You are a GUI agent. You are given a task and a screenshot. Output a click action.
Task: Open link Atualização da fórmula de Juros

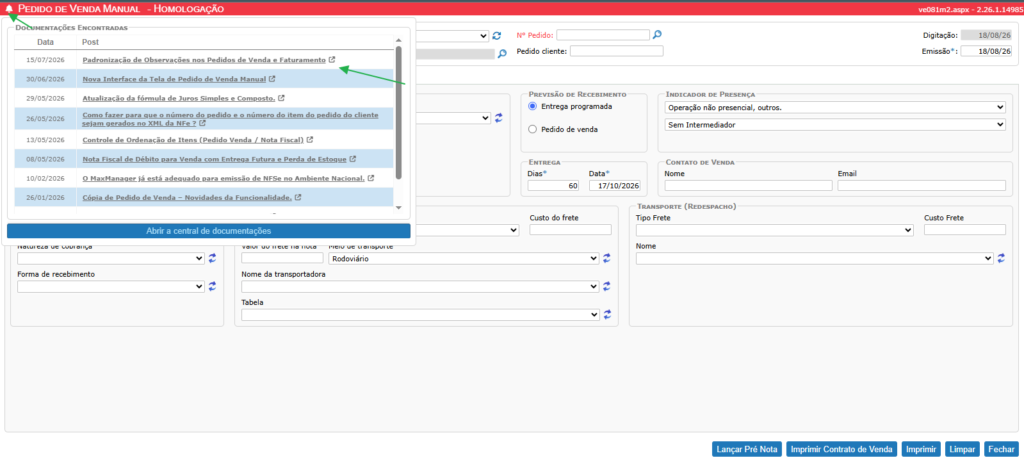[x=178, y=99]
